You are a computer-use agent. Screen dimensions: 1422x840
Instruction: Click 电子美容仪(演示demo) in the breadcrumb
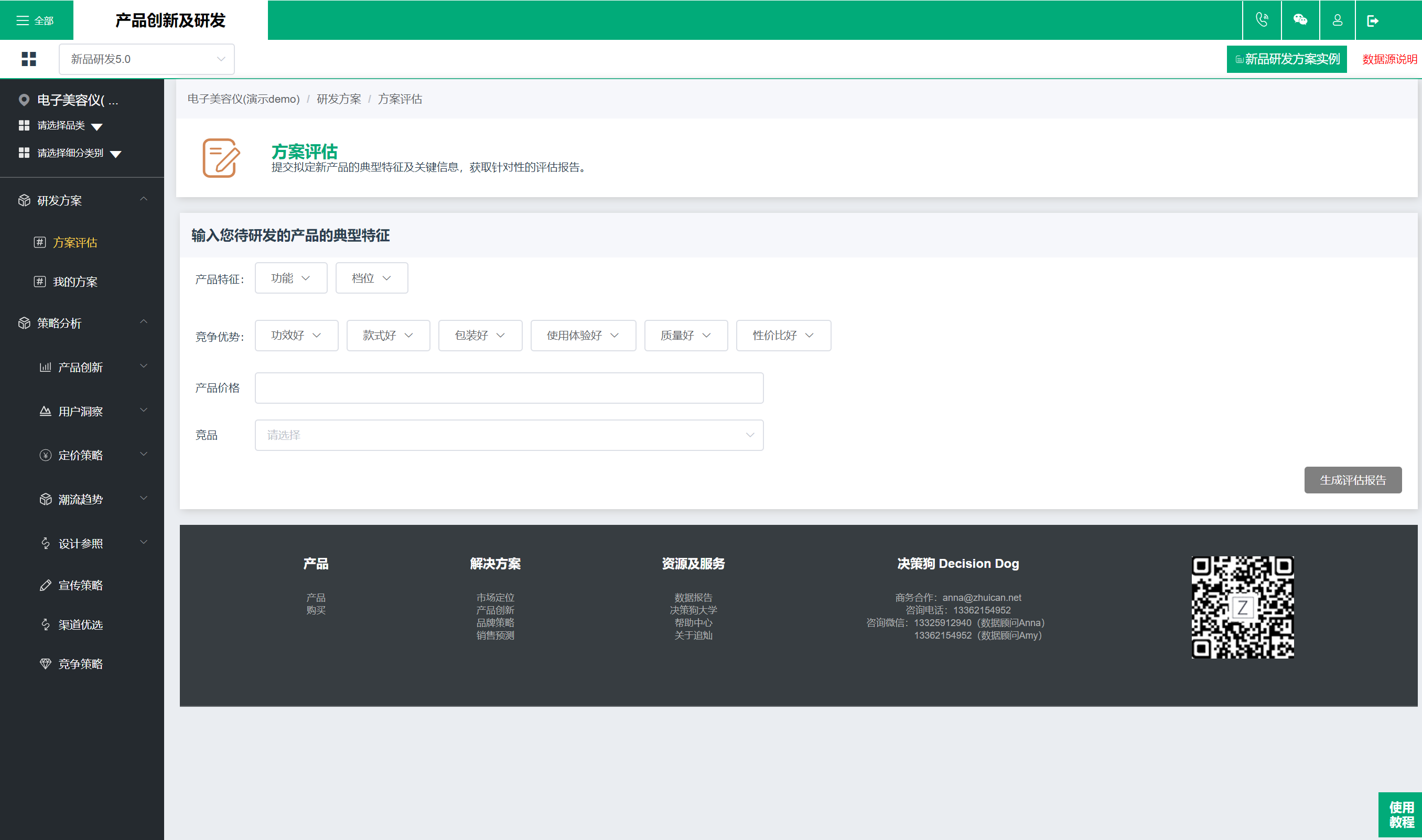(243, 99)
